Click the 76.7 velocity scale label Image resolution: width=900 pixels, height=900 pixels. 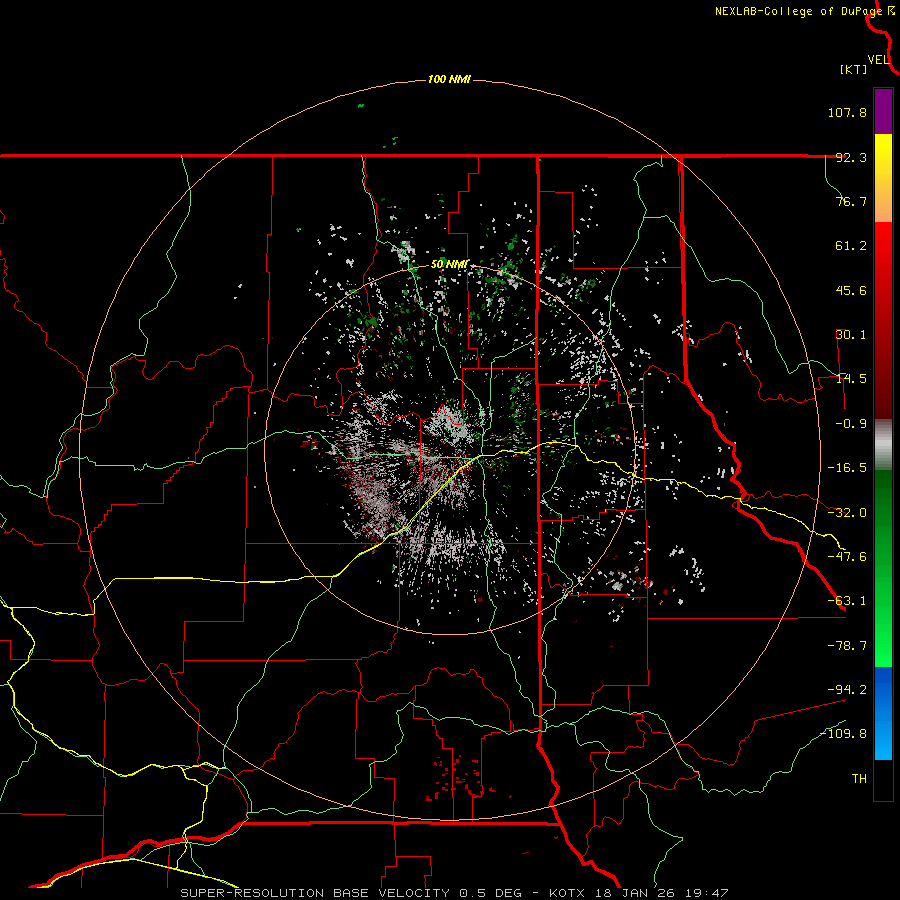(x=851, y=201)
